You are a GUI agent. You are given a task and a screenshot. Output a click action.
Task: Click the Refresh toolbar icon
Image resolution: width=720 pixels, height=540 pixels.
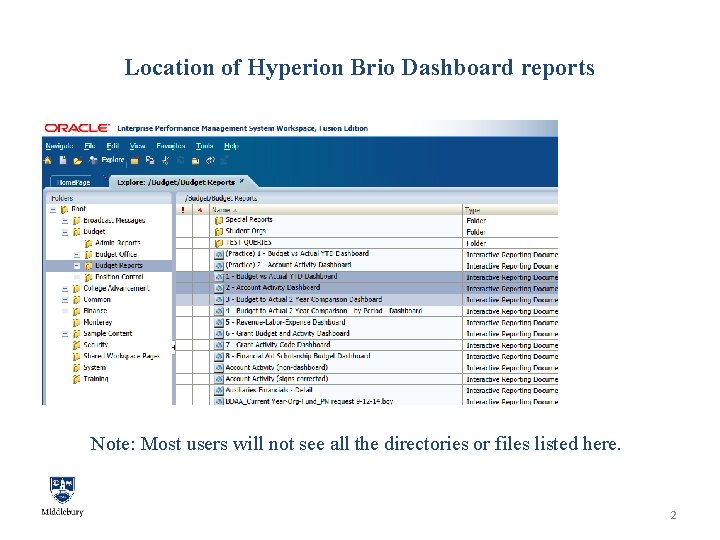coord(210,160)
